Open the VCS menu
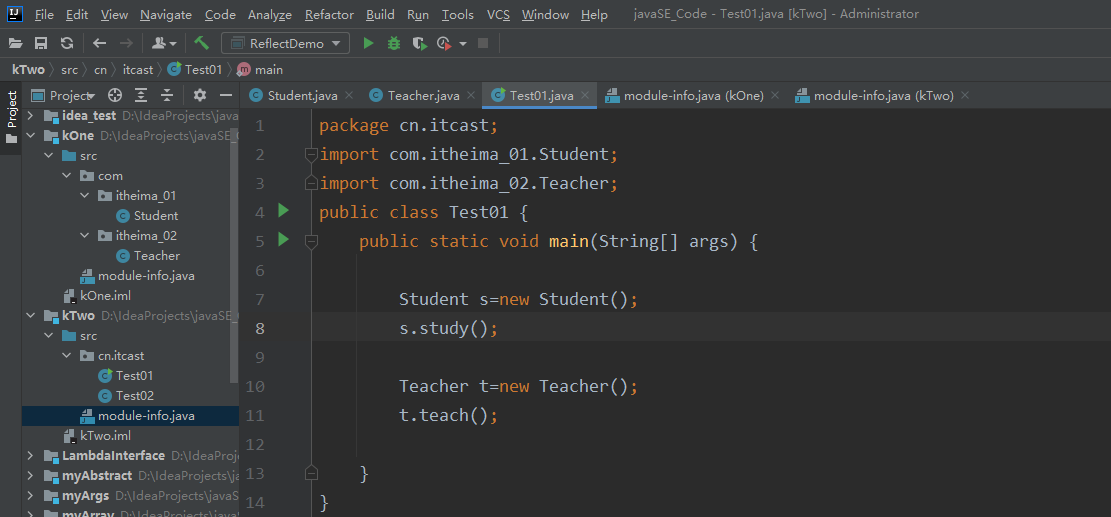This screenshot has width=1111, height=517. [x=498, y=14]
